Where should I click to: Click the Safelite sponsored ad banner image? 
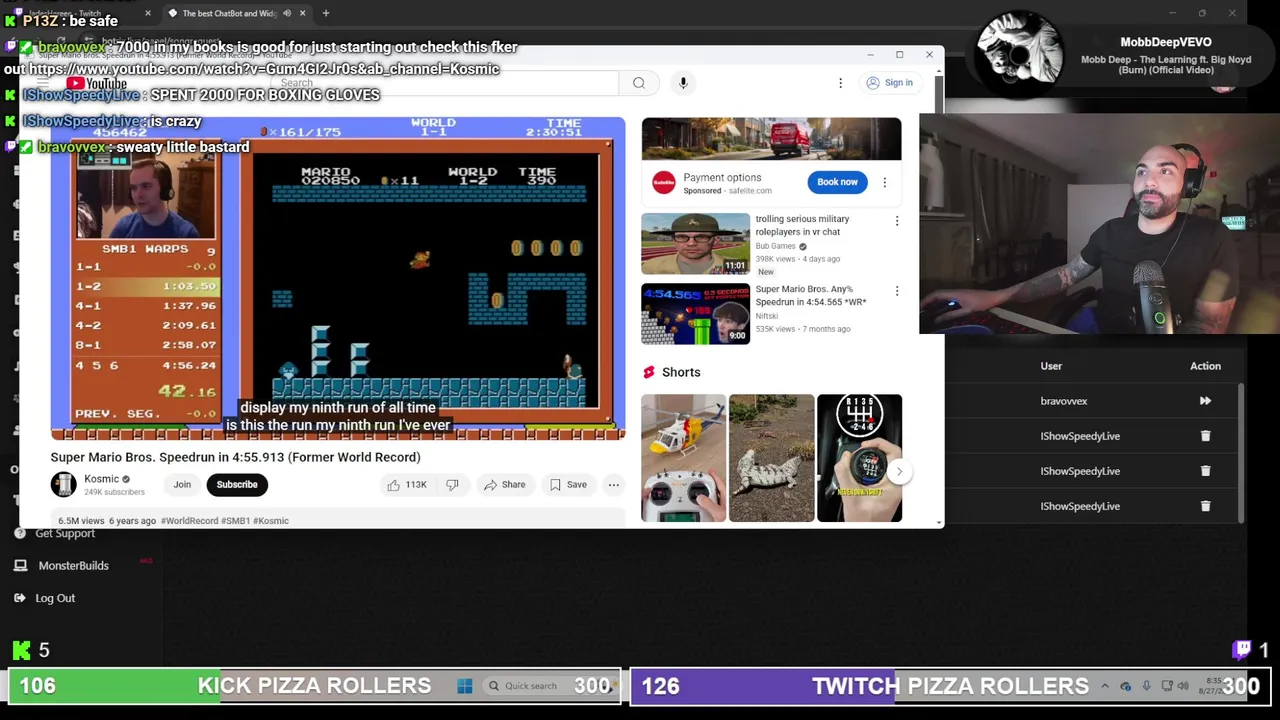771,139
